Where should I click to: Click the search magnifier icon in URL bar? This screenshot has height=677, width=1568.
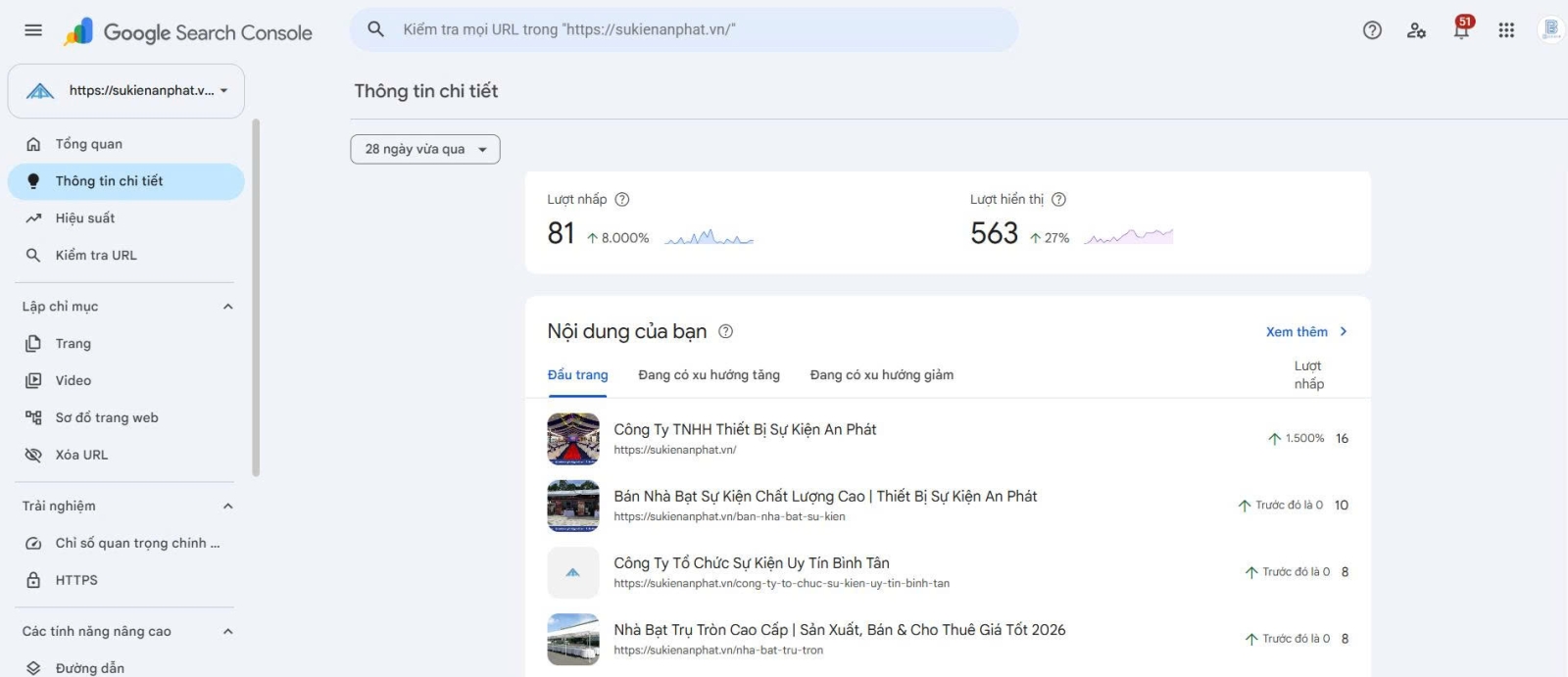pos(375,29)
